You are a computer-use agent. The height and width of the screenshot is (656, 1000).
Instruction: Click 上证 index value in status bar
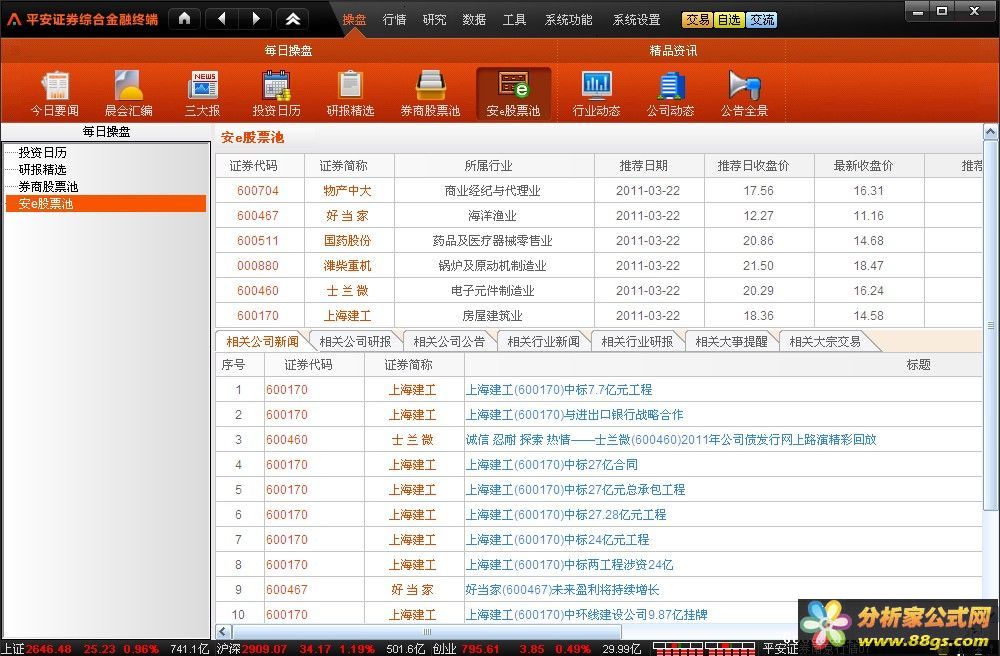[x=49, y=649]
